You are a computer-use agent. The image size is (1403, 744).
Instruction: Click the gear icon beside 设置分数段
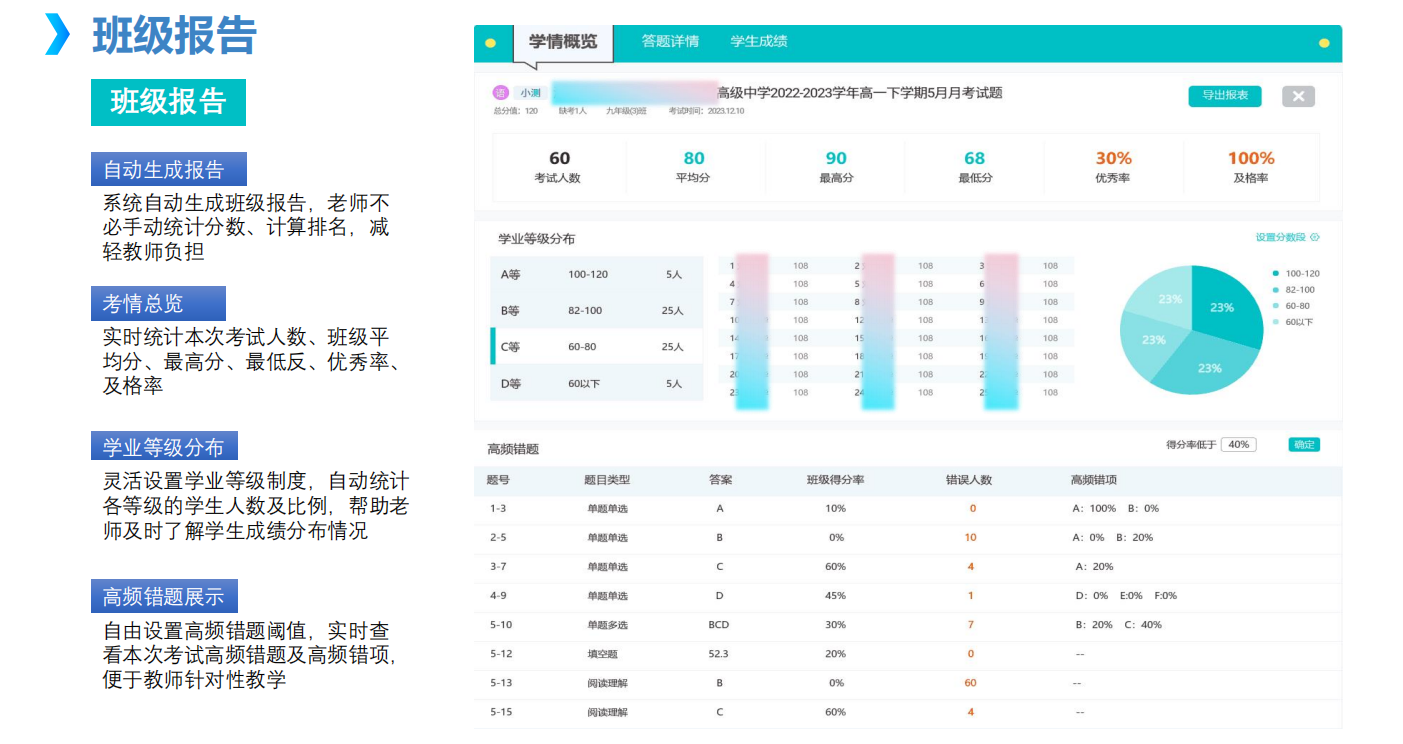(1315, 238)
